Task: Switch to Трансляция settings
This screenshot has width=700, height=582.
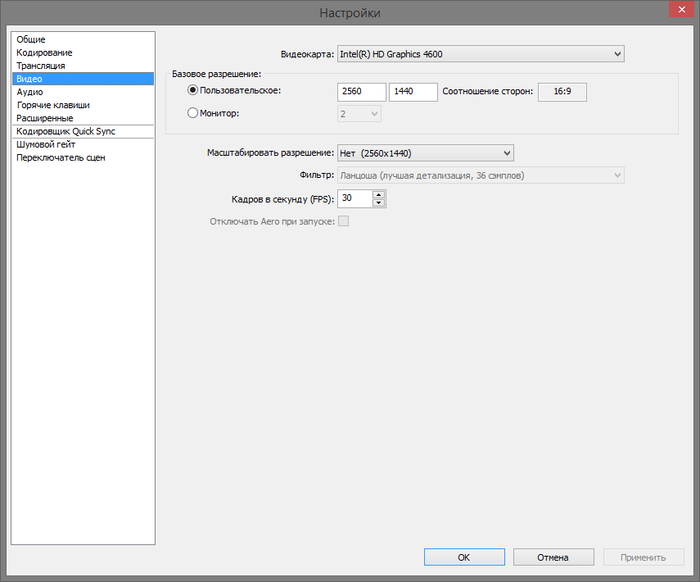Action: pyautogui.click(x=41, y=65)
